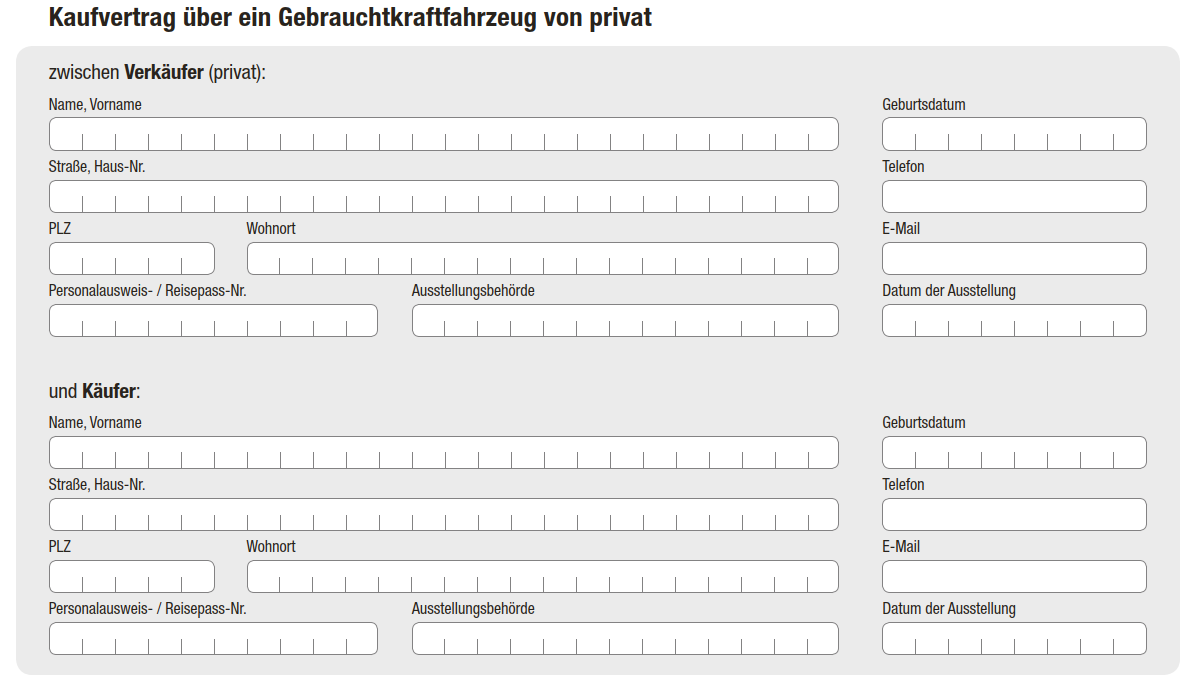Screen dimensions: 1193x682
Task: Focus the seller's E-Mail input
Action: click(x=1014, y=259)
